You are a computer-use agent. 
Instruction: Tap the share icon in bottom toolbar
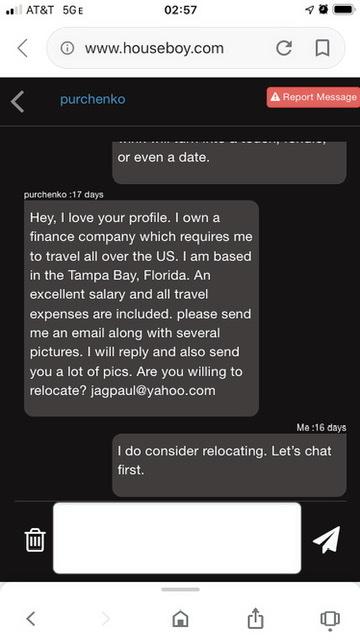point(255,618)
